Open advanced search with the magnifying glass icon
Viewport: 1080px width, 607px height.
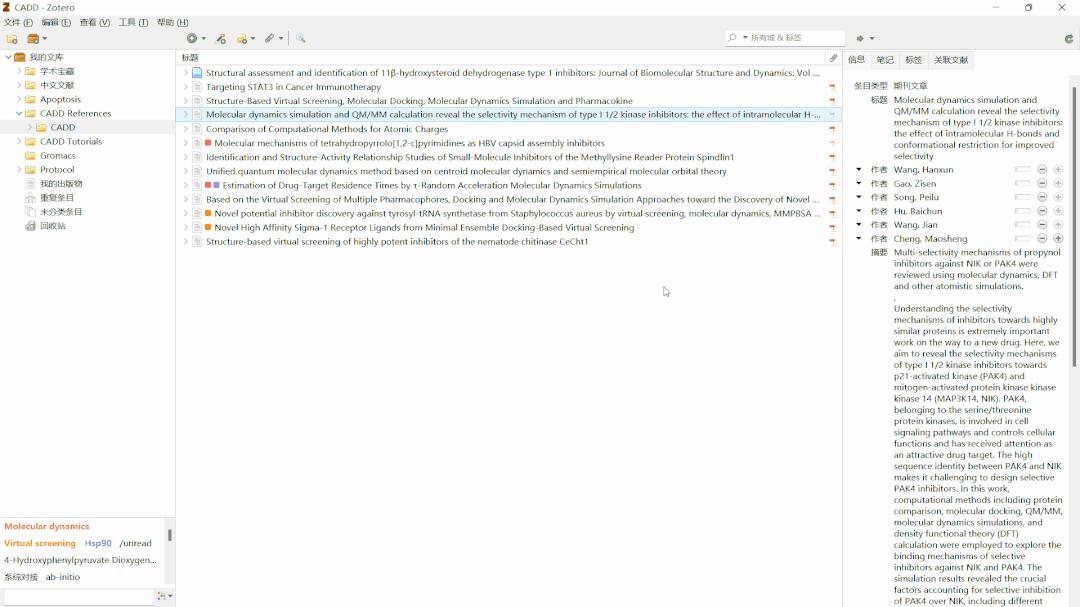pyautogui.click(x=301, y=38)
